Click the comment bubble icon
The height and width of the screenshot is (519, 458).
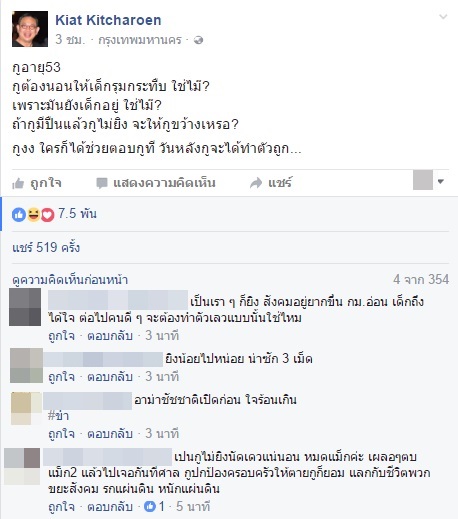(102, 183)
